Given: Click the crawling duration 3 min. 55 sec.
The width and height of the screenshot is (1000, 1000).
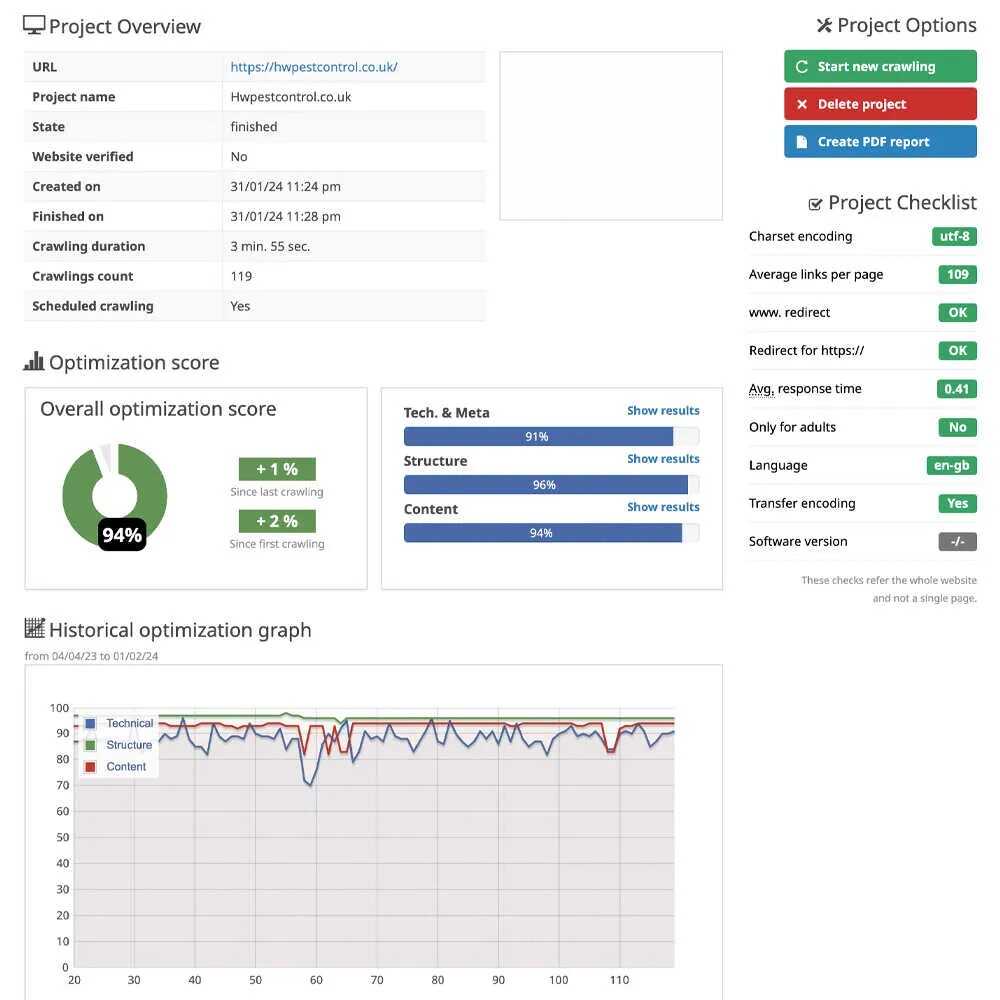Looking at the screenshot, I should coord(270,247).
